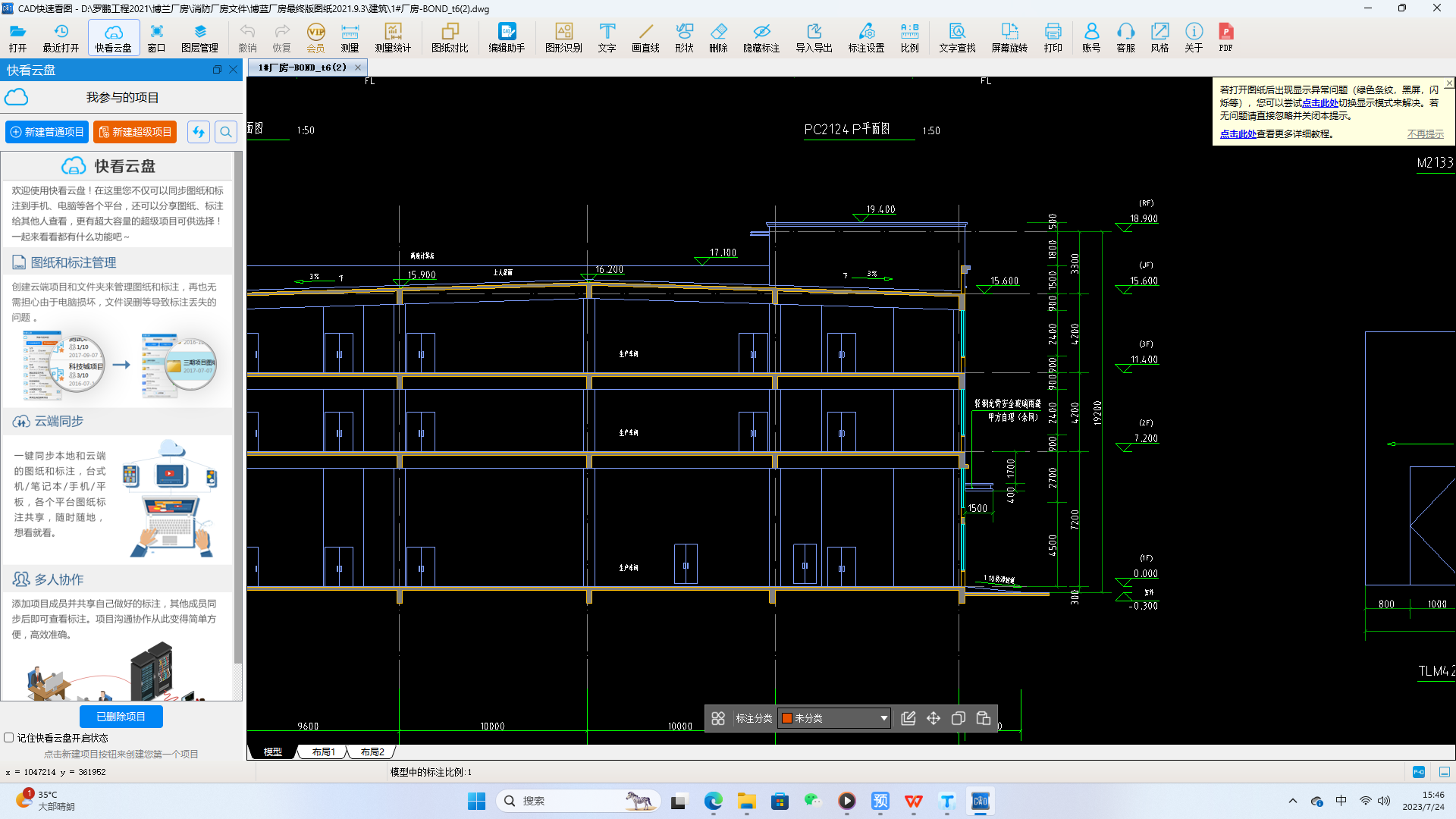
Task: Select the 1#厂房-BOND_t6(2) drawing tab
Action: [x=303, y=67]
